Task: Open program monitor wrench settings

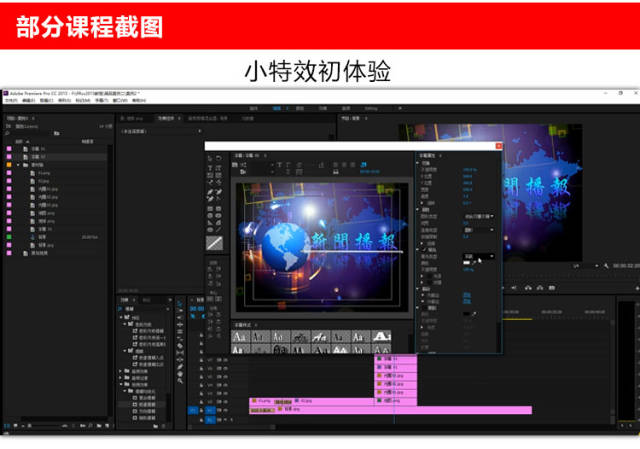Action: click(x=607, y=266)
